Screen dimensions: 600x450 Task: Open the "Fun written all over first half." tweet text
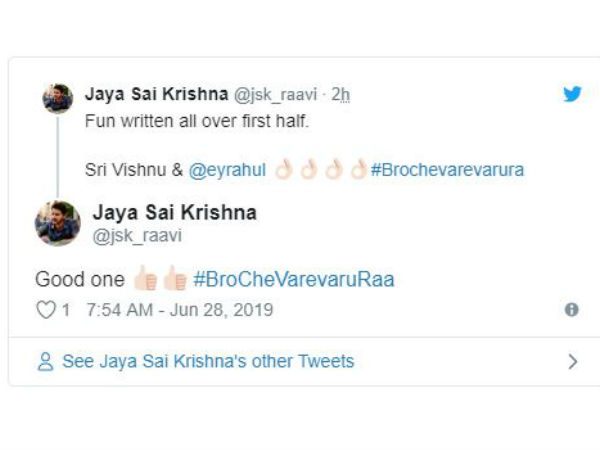pos(197,121)
